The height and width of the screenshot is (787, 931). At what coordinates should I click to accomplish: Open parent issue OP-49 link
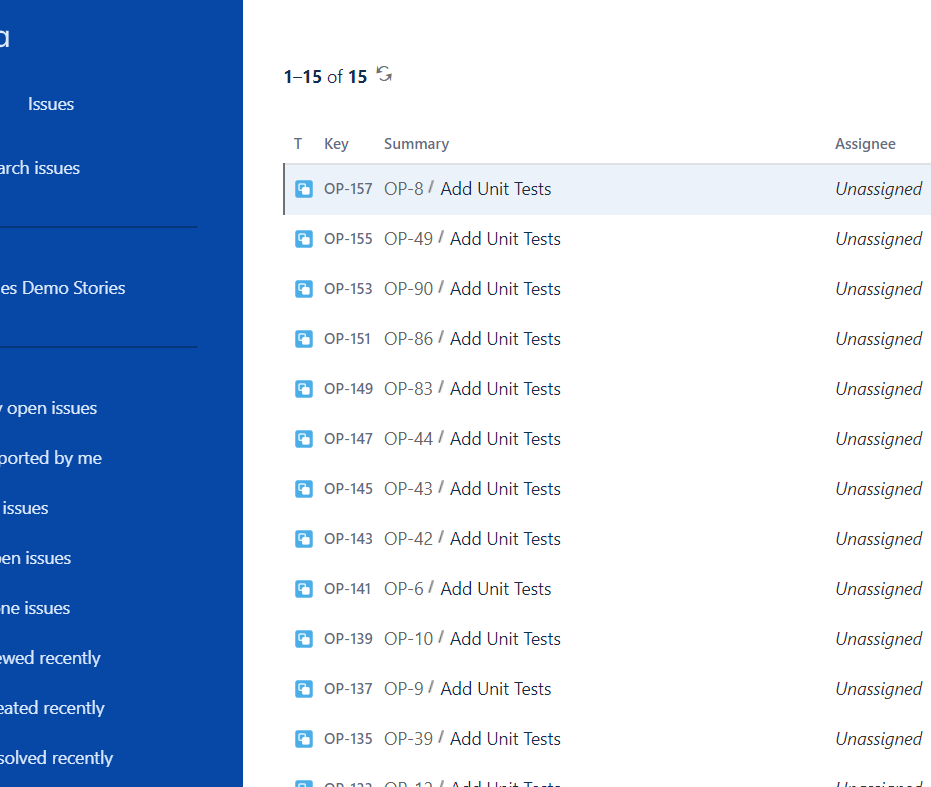408,239
